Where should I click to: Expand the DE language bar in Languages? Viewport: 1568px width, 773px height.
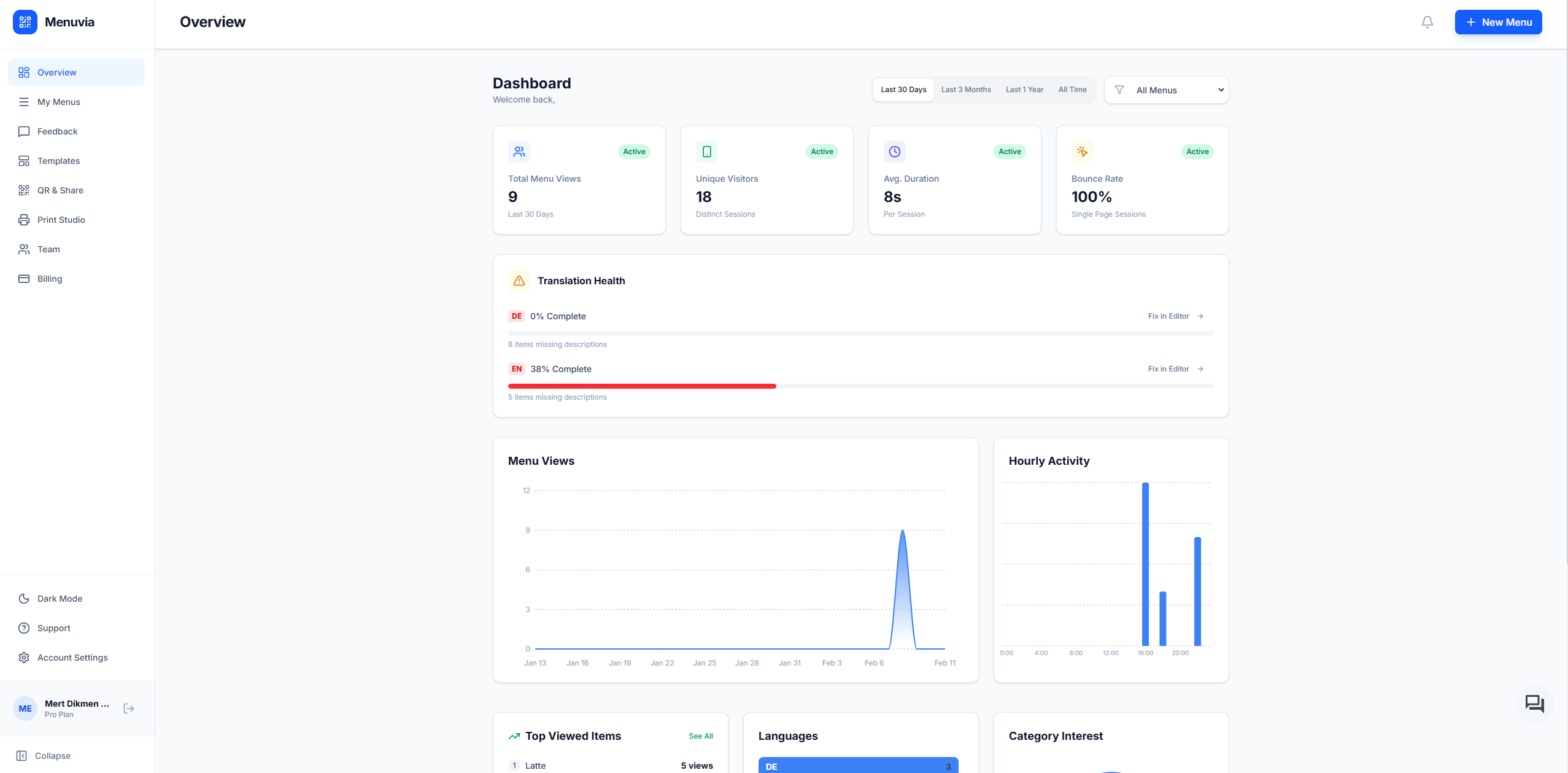857,765
